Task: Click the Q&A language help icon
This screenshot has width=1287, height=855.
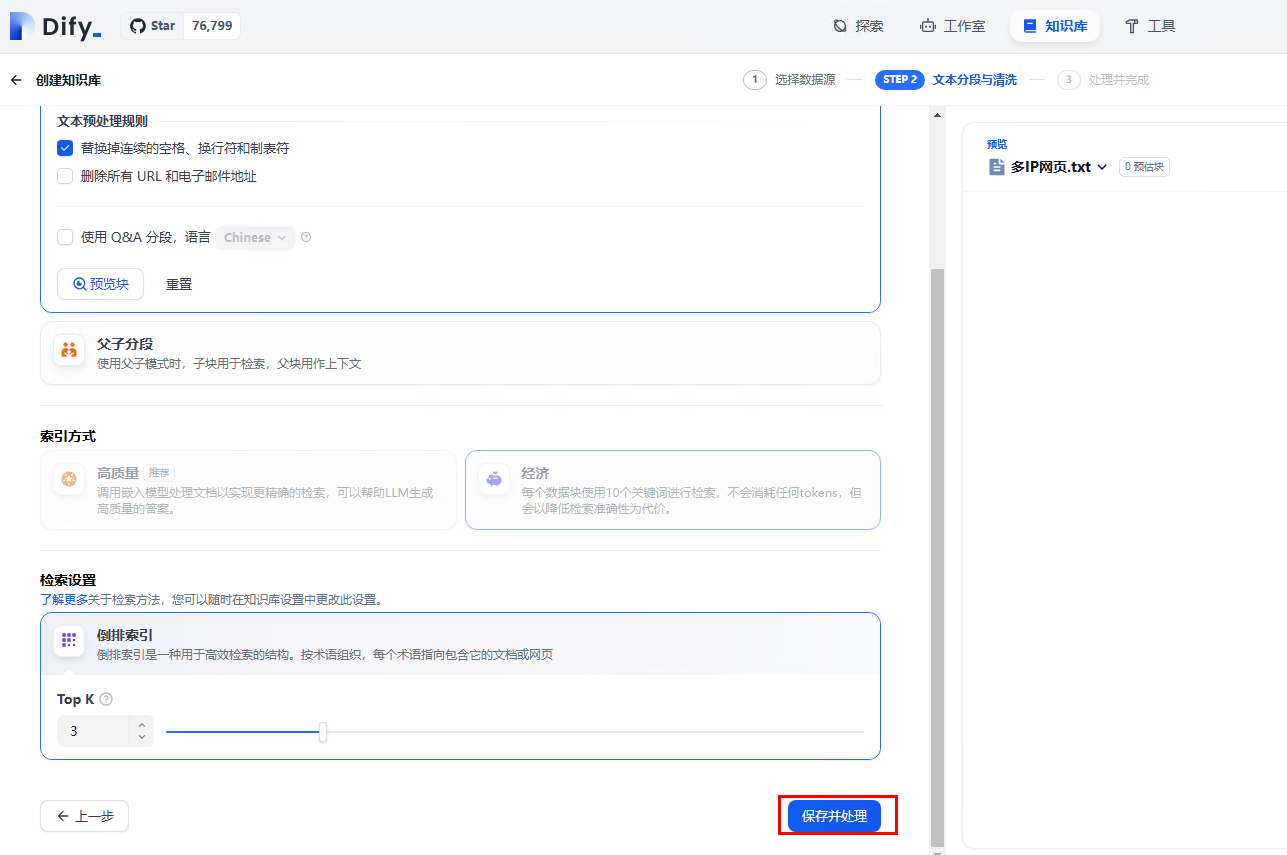Action: point(306,238)
